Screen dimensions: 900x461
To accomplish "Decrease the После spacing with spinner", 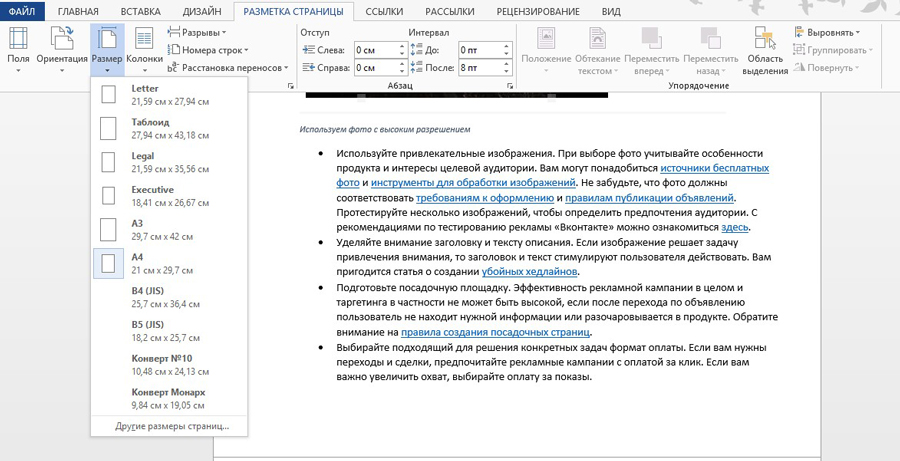I will 506,72.
